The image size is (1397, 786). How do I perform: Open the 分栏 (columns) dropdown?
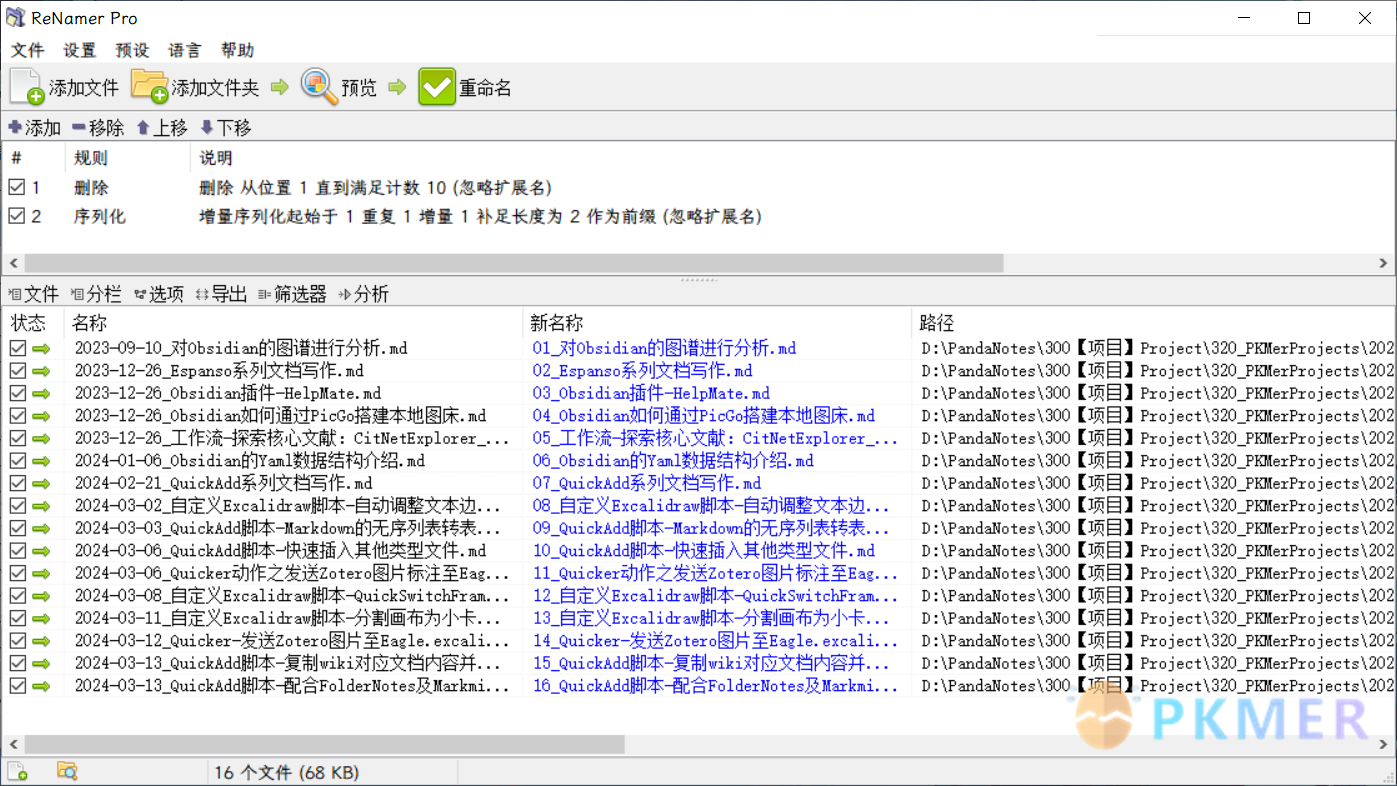point(96,294)
